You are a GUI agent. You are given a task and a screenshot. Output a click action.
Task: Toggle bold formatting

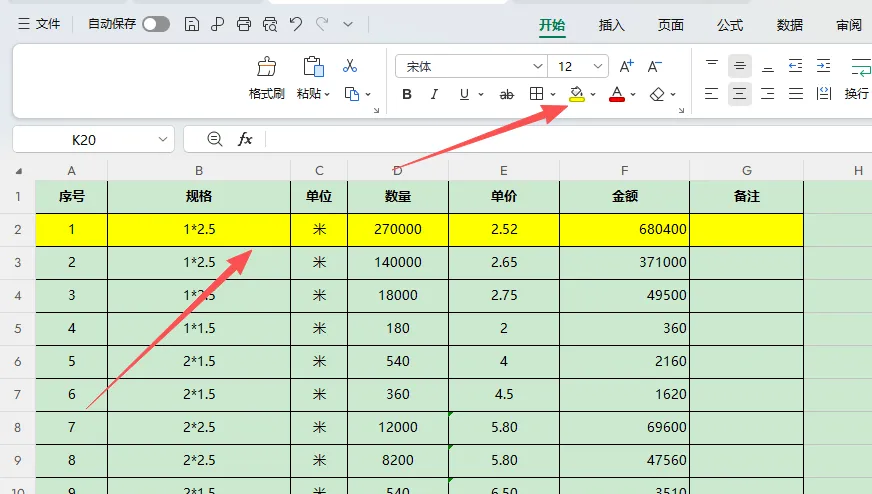(x=407, y=94)
